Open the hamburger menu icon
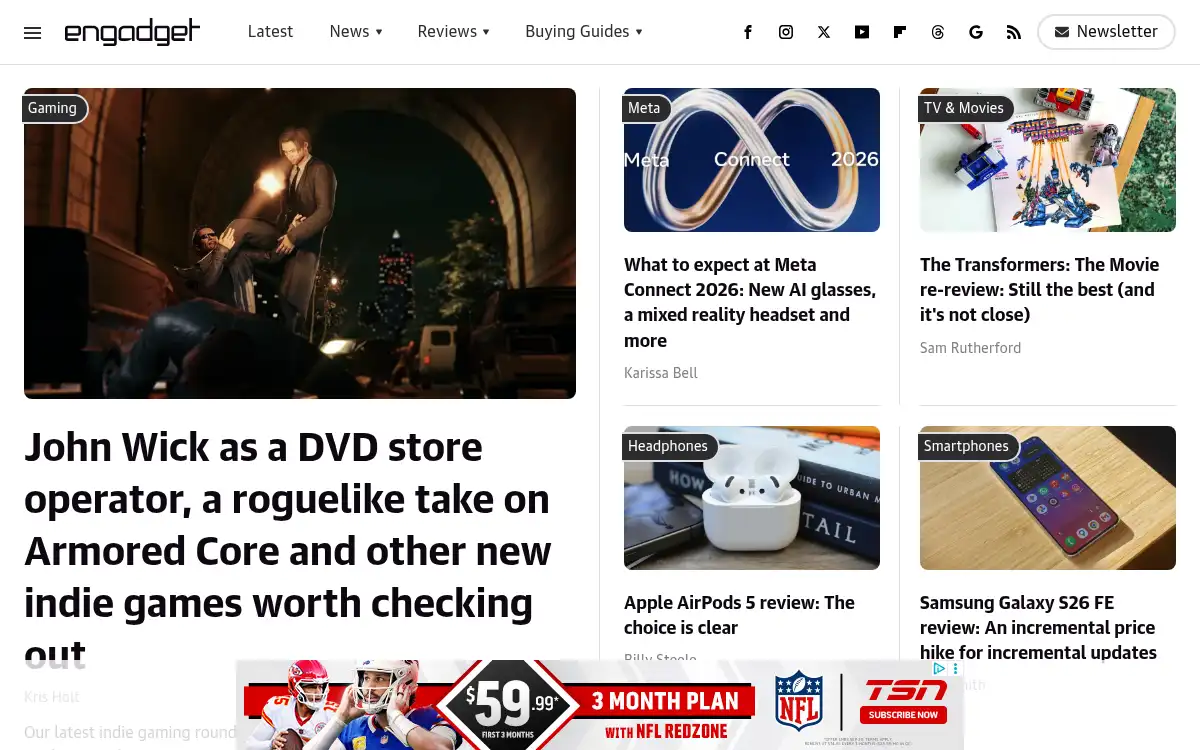This screenshot has height=750, width=1200. tap(33, 32)
